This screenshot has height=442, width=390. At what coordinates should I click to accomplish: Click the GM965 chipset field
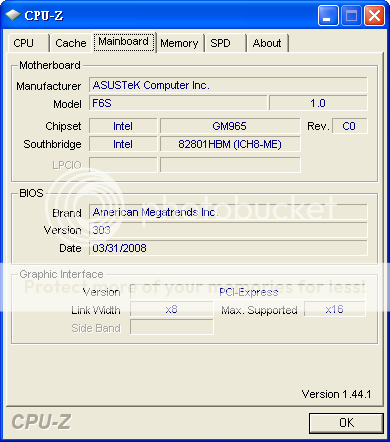point(230,126)
